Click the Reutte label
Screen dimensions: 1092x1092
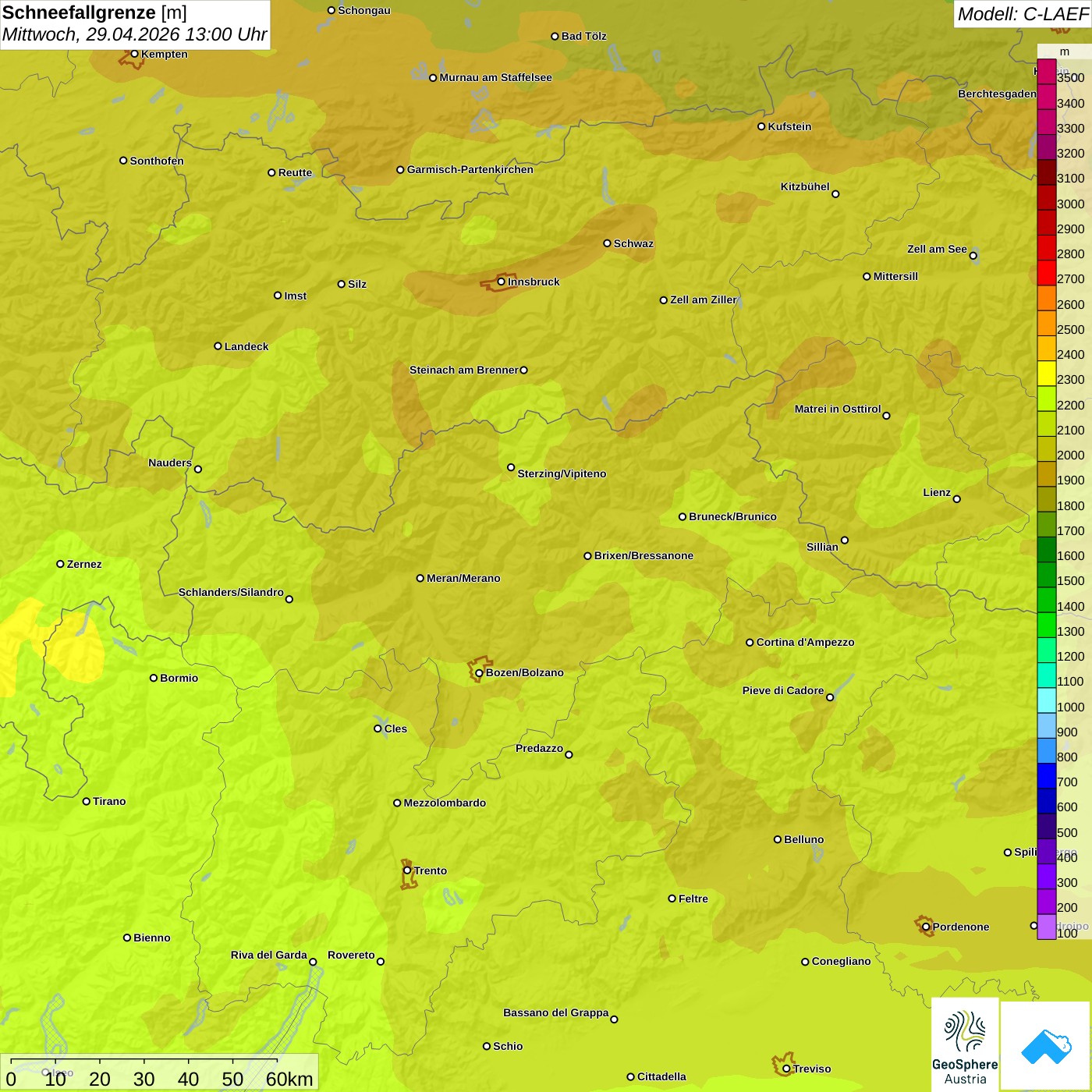[x=295, y=172]
